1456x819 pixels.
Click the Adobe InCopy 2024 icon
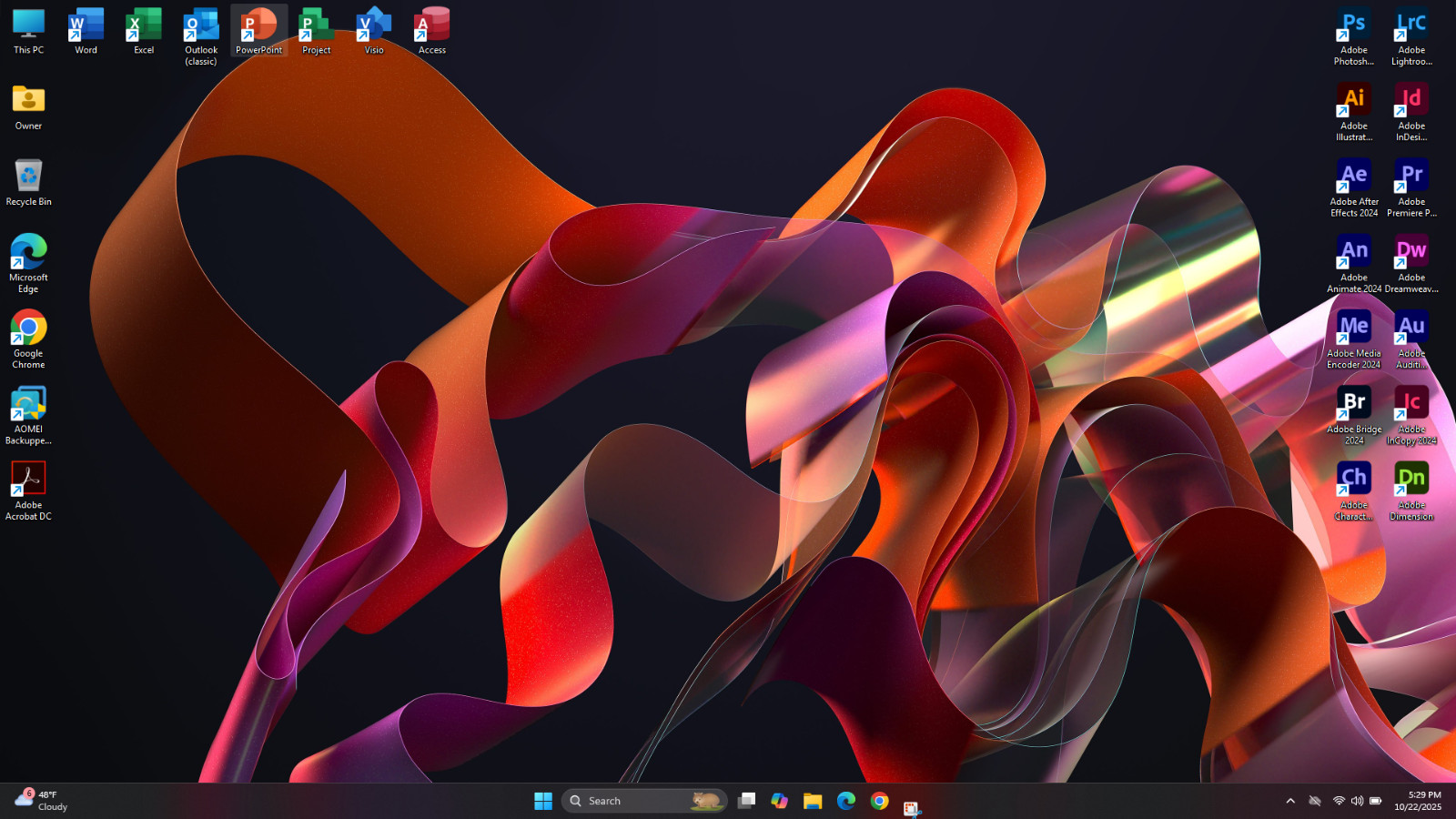tap(1411, 415)
